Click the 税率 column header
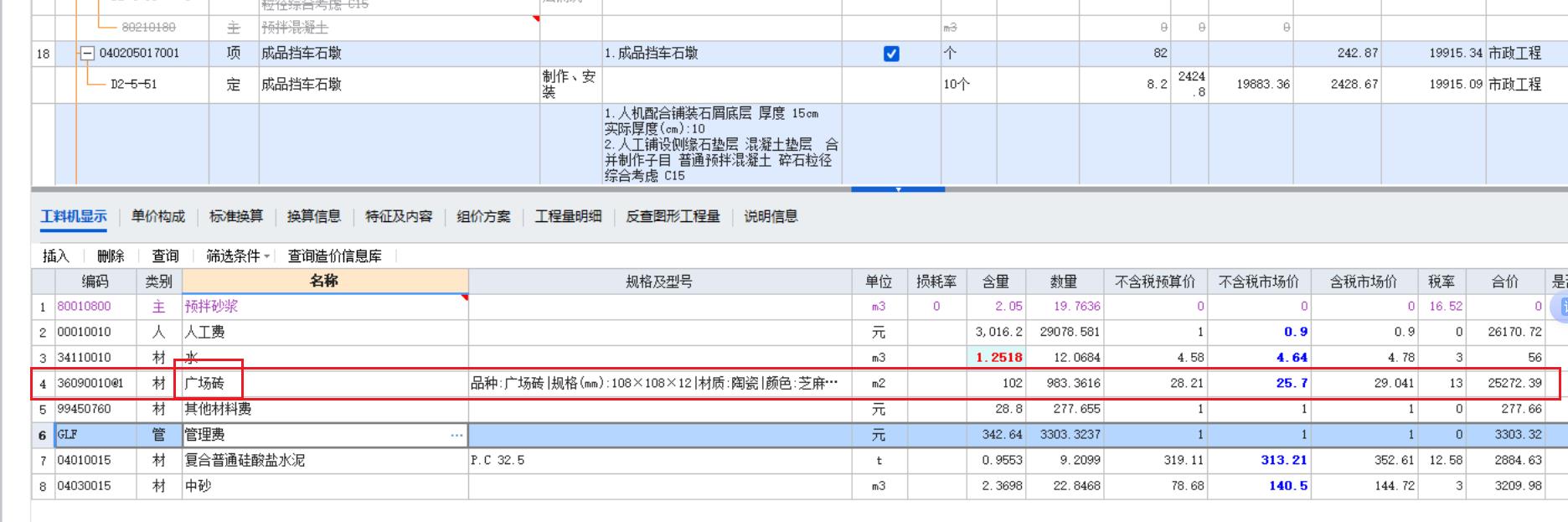Image resolution: width=1568 pixels, height=522 pixels. [1442, 282]
